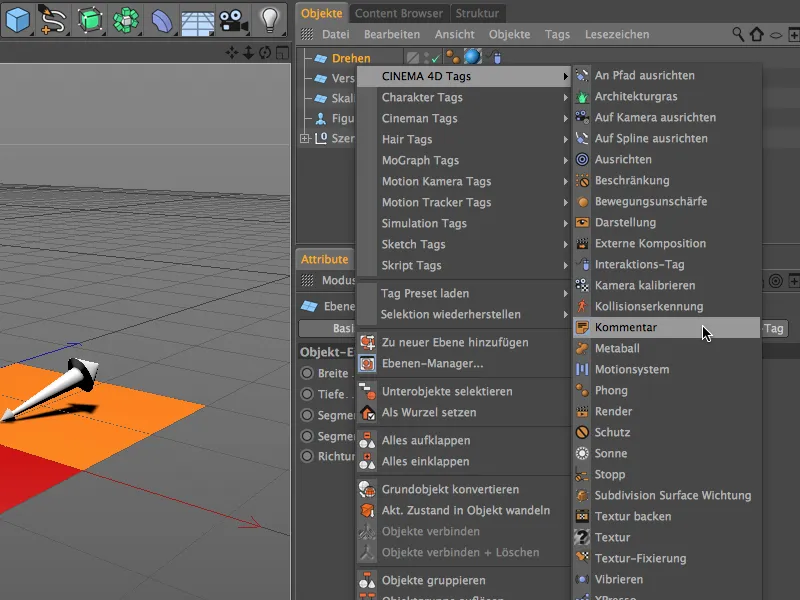Click the viewport move-camera cross icon
This screenshot has width=800, height=600.
[x=232, y=53]
